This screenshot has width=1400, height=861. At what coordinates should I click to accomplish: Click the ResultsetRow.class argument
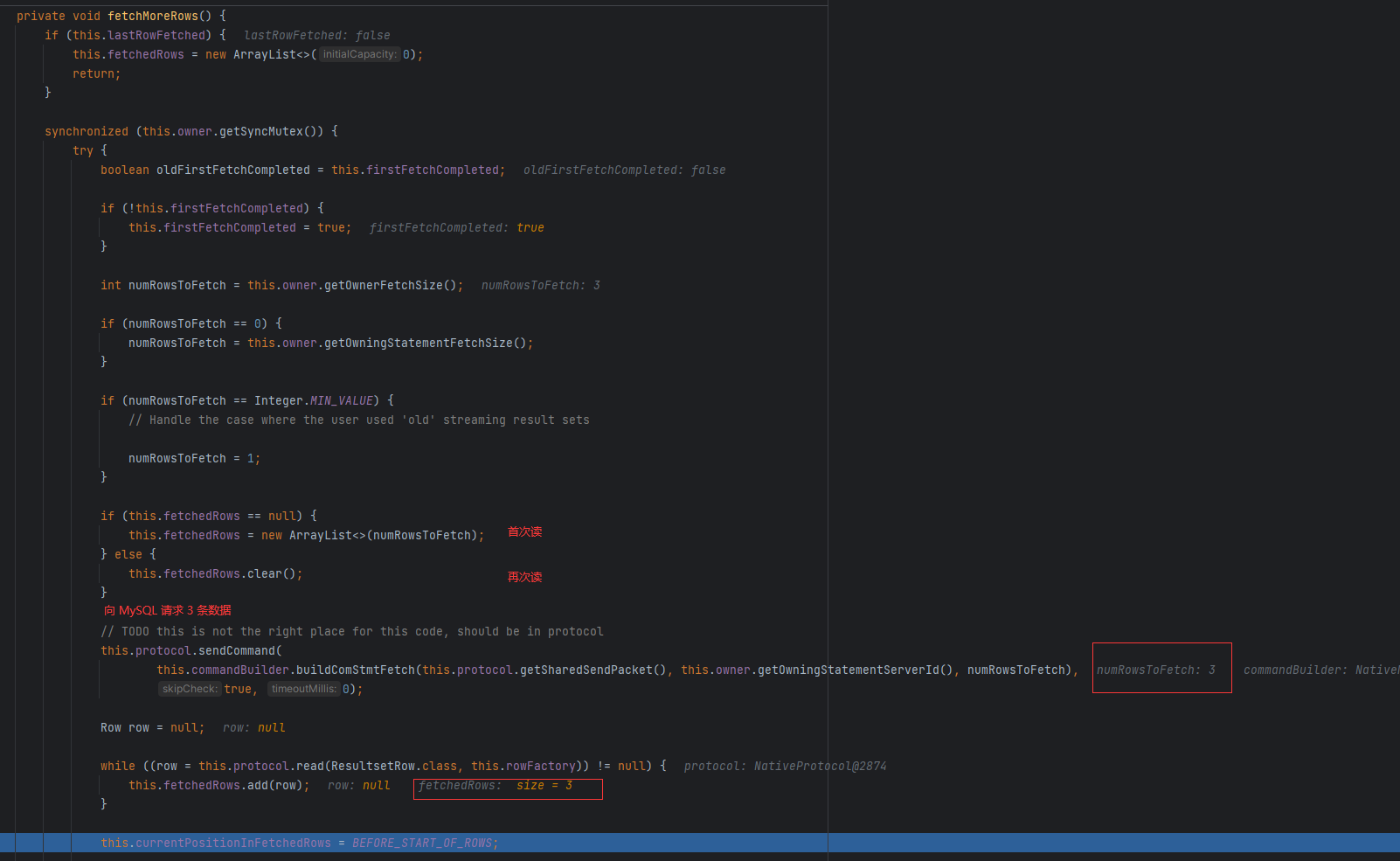394,766
